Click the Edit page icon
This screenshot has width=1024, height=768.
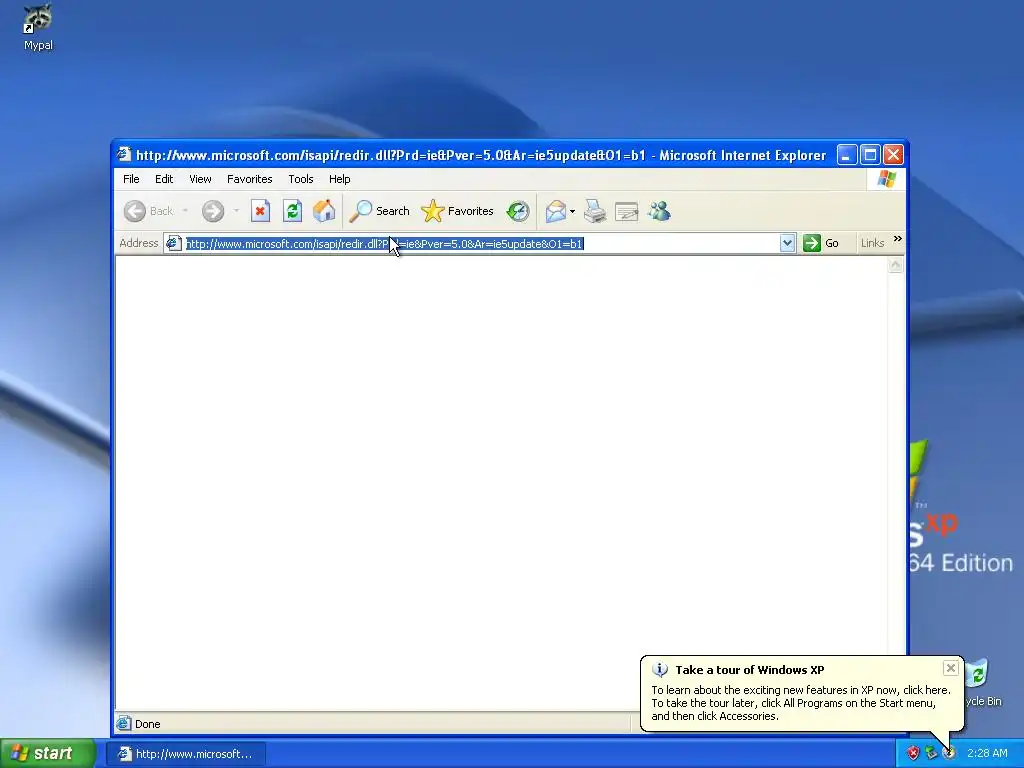pyautogui.click(x=626, y=211)
